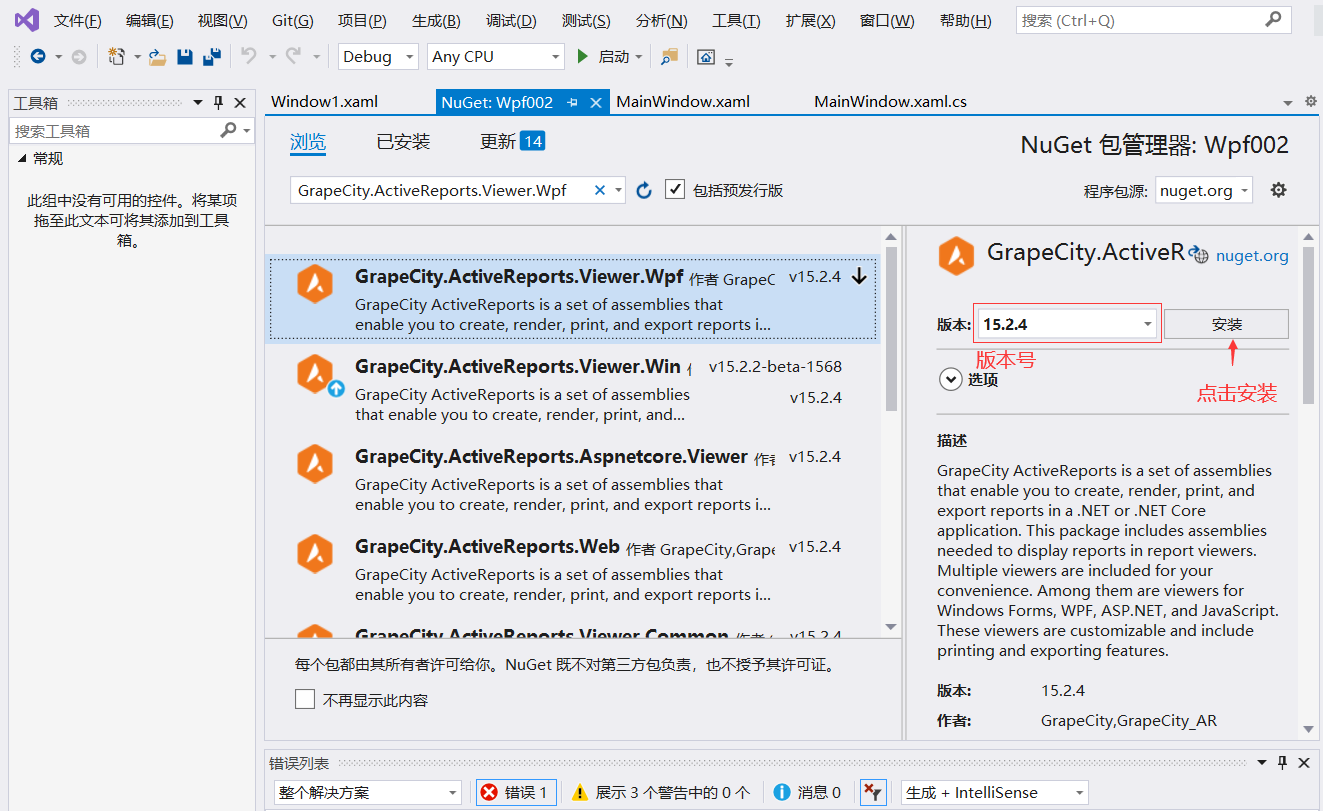The height and width of the screenshot is (811, 1323).
Task: Click the New Project toolbar icon
Action: [117, 57]
